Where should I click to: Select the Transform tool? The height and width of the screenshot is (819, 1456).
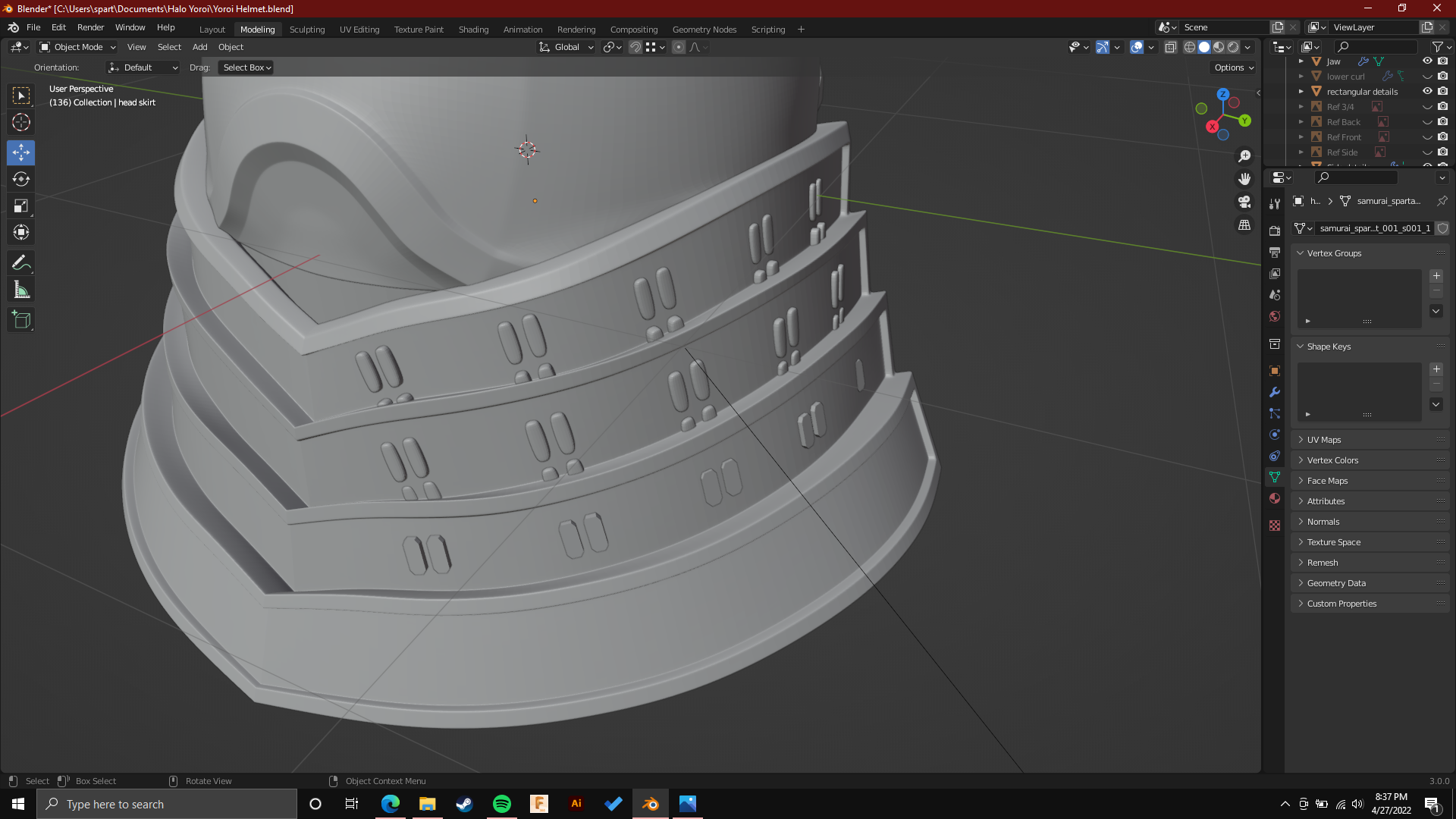[21, 232]
